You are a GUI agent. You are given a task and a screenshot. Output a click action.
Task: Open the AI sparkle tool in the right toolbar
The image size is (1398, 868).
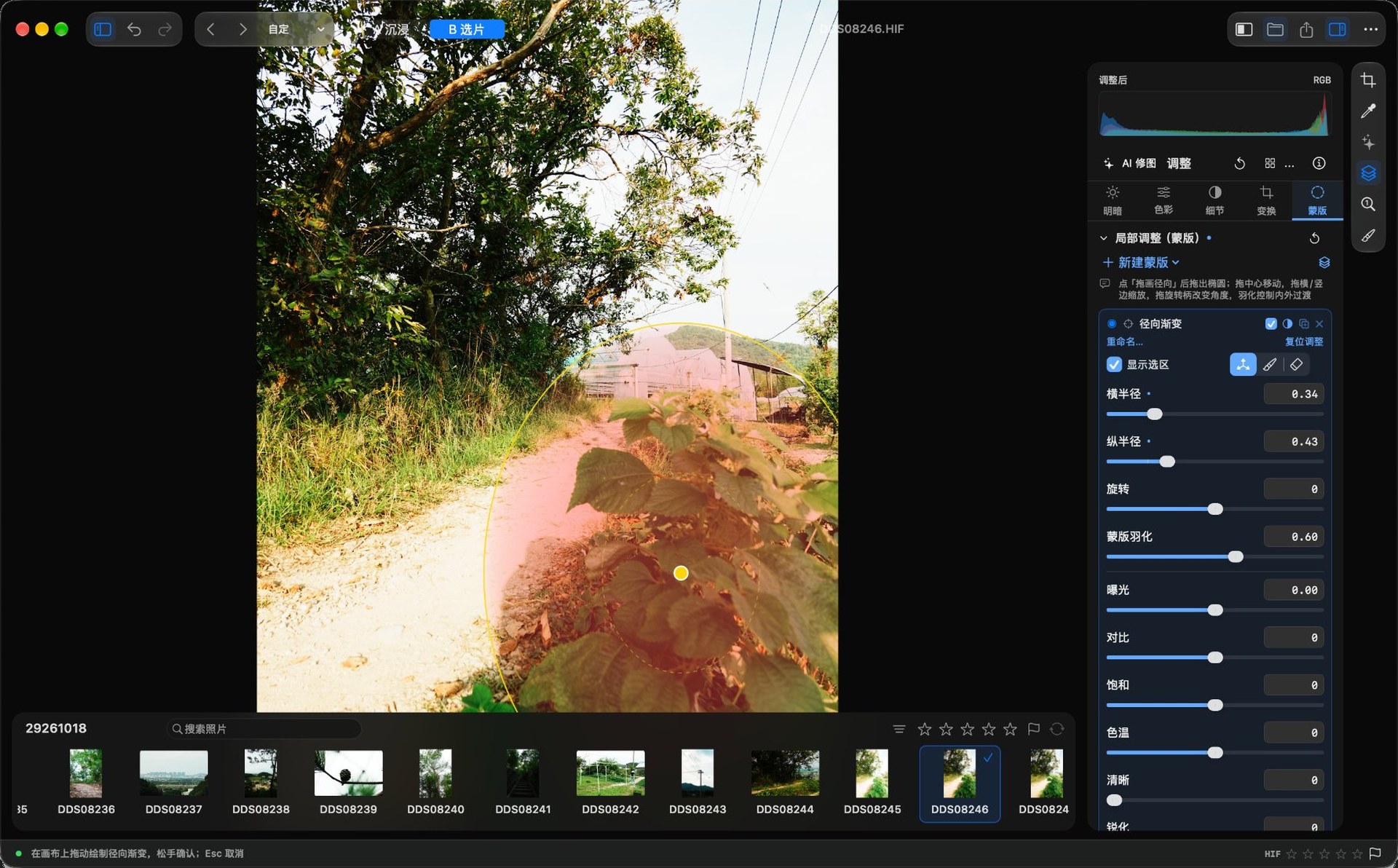pyautogui.click(x=1368, y=142)
